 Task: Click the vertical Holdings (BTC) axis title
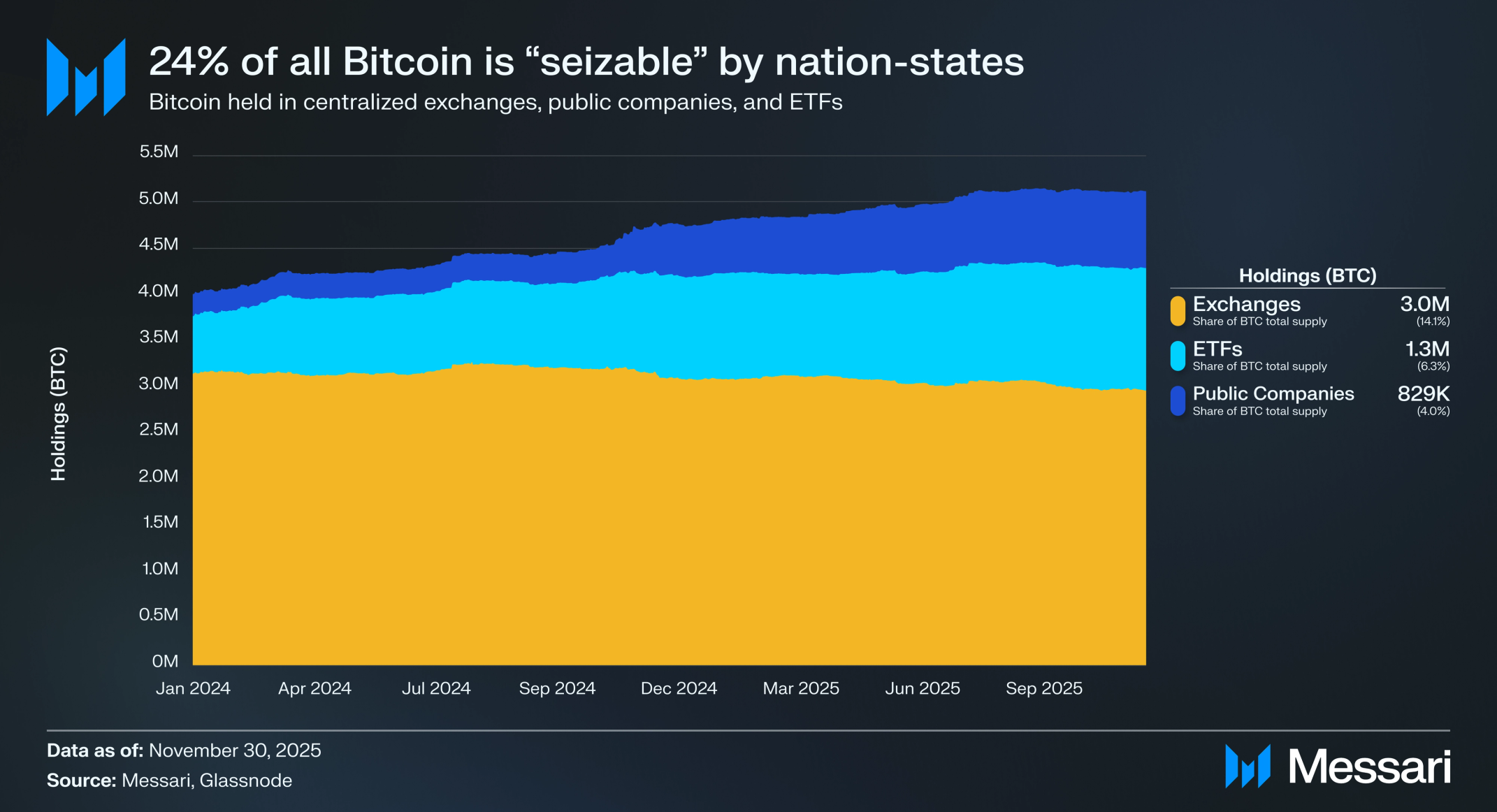tap(59, 414)
